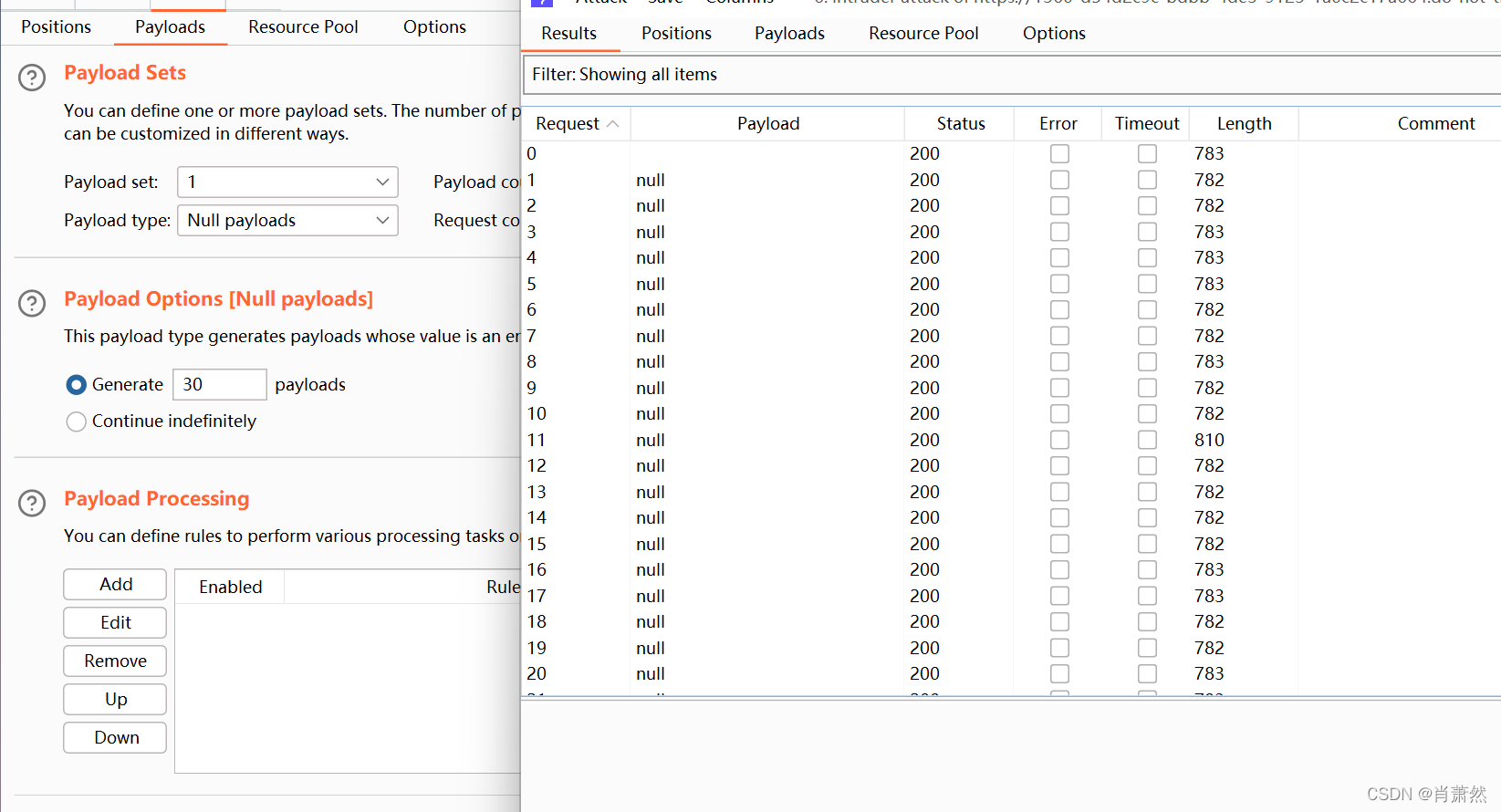Tick the Error checkbox for request 11
Image resolution: width=1501 pixels, height=812 pixels.
point(1059,440)
